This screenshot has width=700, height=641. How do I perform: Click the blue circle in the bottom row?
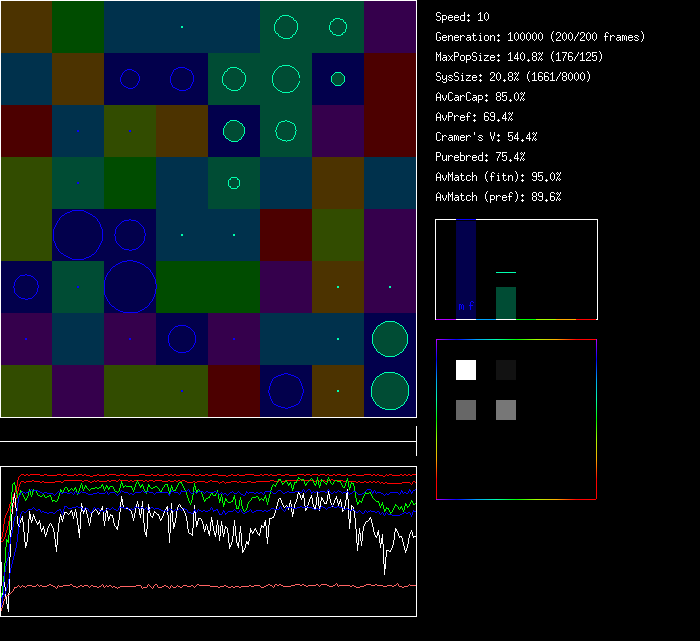click(286, 391)
